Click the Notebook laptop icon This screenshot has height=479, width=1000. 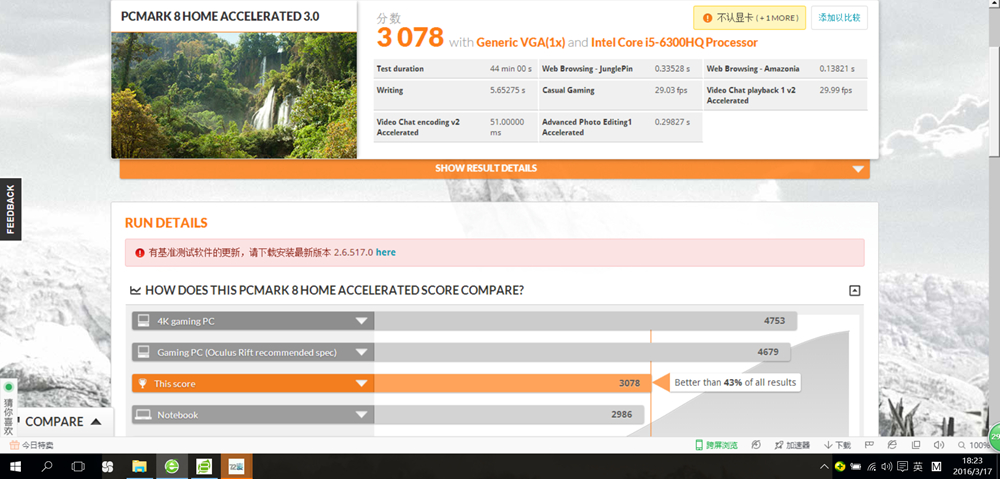click(143, 415)
